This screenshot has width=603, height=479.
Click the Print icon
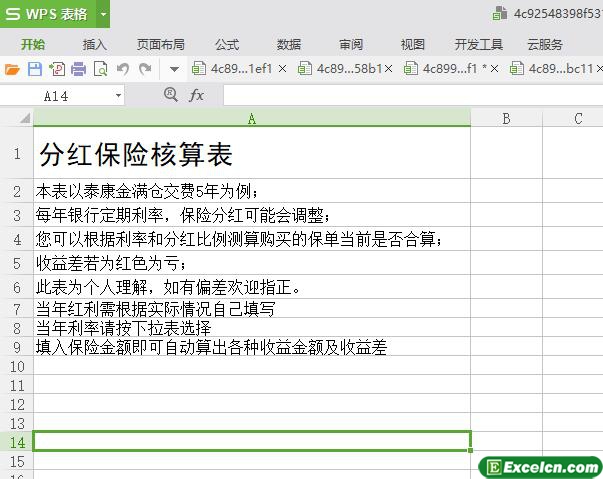pyautogui.click(x=78, y=70)
